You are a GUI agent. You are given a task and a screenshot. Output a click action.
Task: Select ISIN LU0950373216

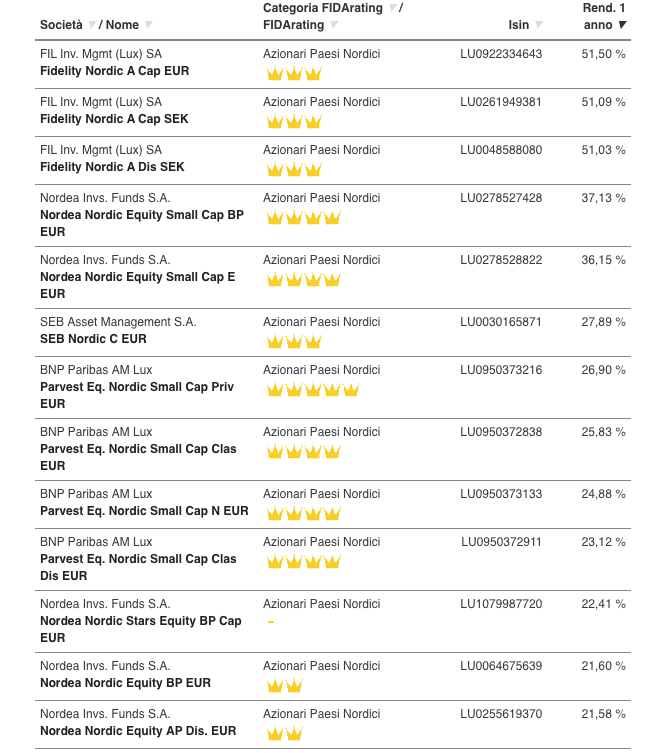(501, 370)
